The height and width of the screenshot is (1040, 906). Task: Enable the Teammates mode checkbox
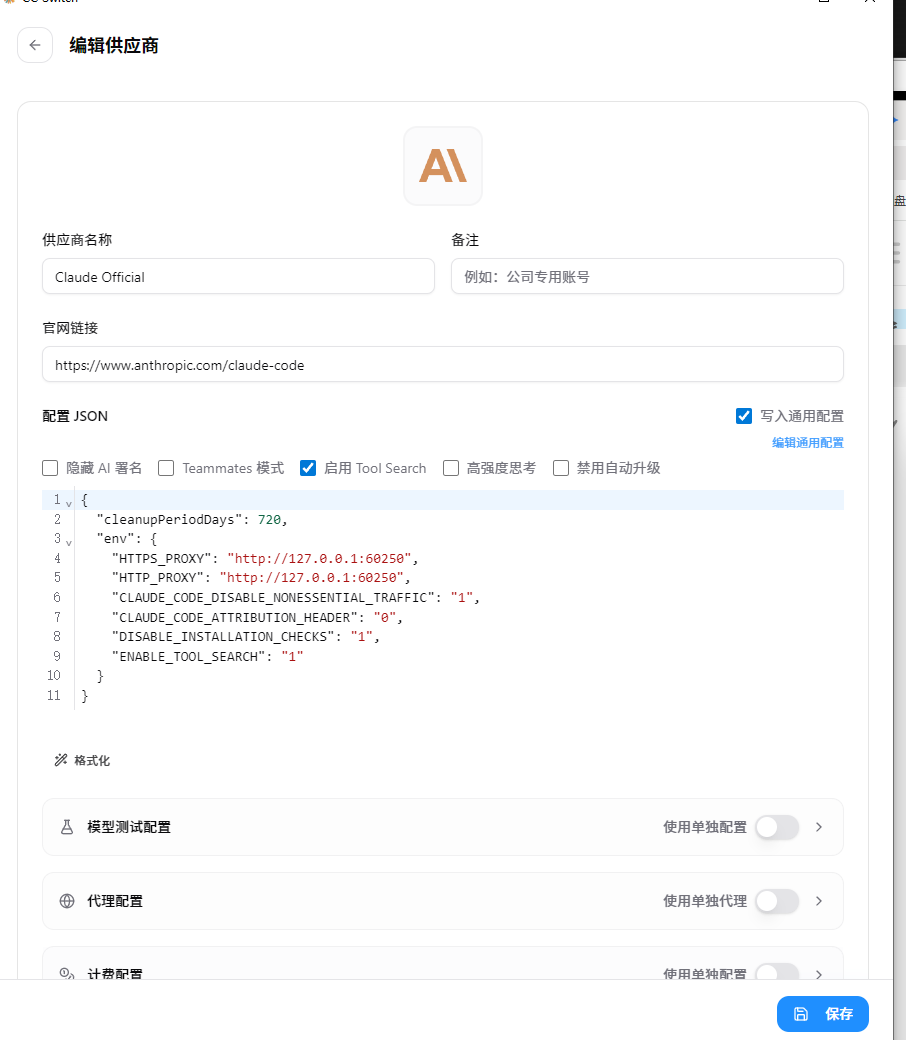[166, 468]
